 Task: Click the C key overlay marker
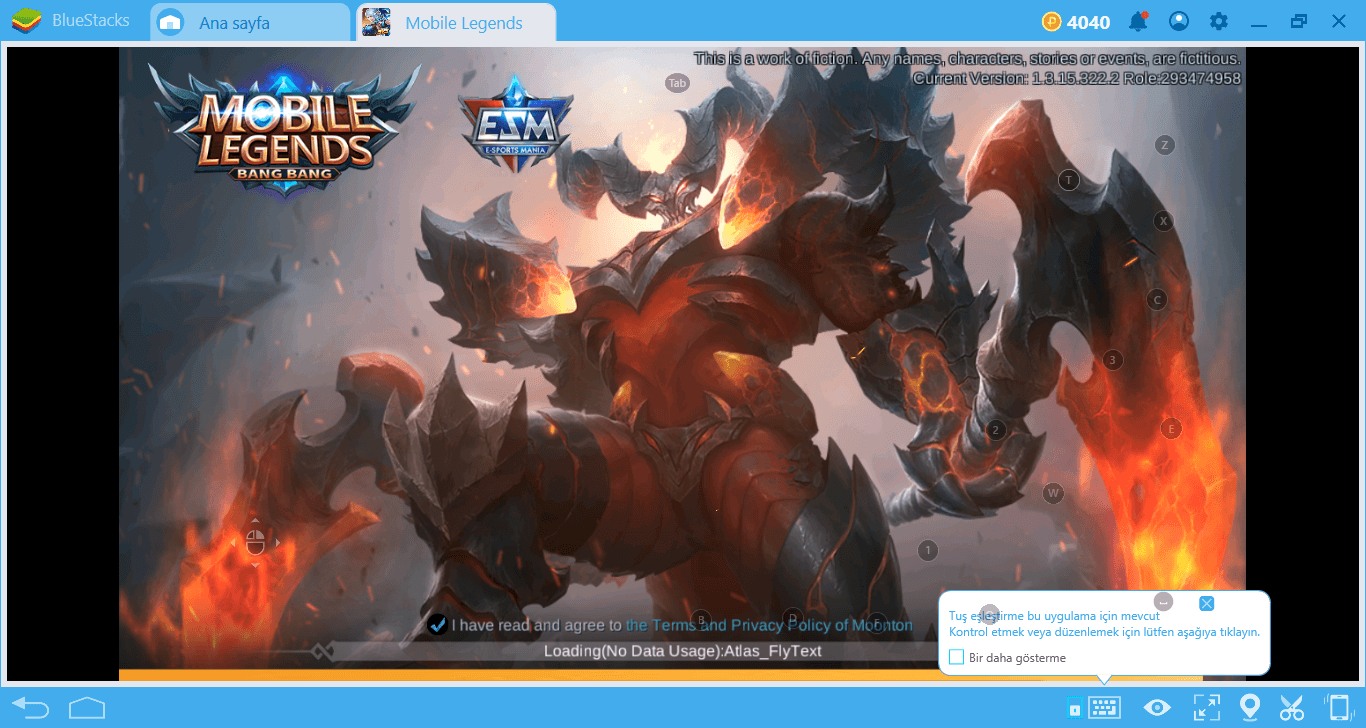(1157, 299)
